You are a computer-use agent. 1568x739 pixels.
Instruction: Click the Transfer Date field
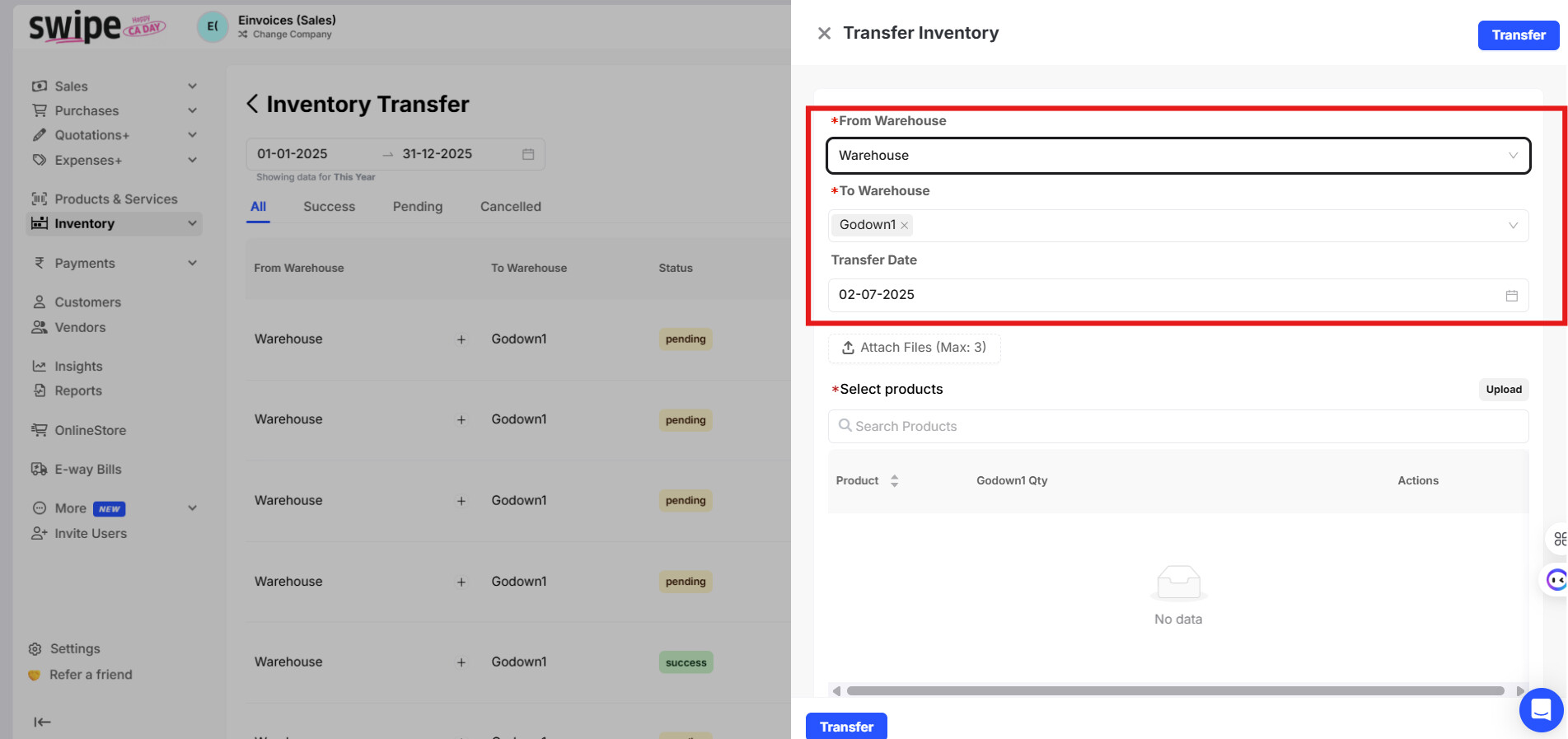point(1178,295)
